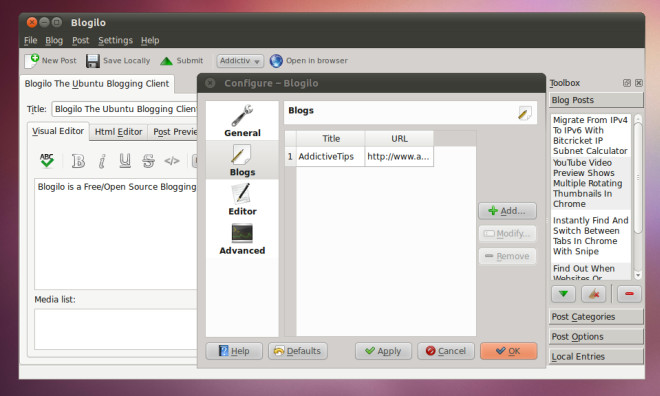Toggle bold formatting in the editor
Image resolution: width=660 pixels, height=396 pixels.
(x=78, y=161)
